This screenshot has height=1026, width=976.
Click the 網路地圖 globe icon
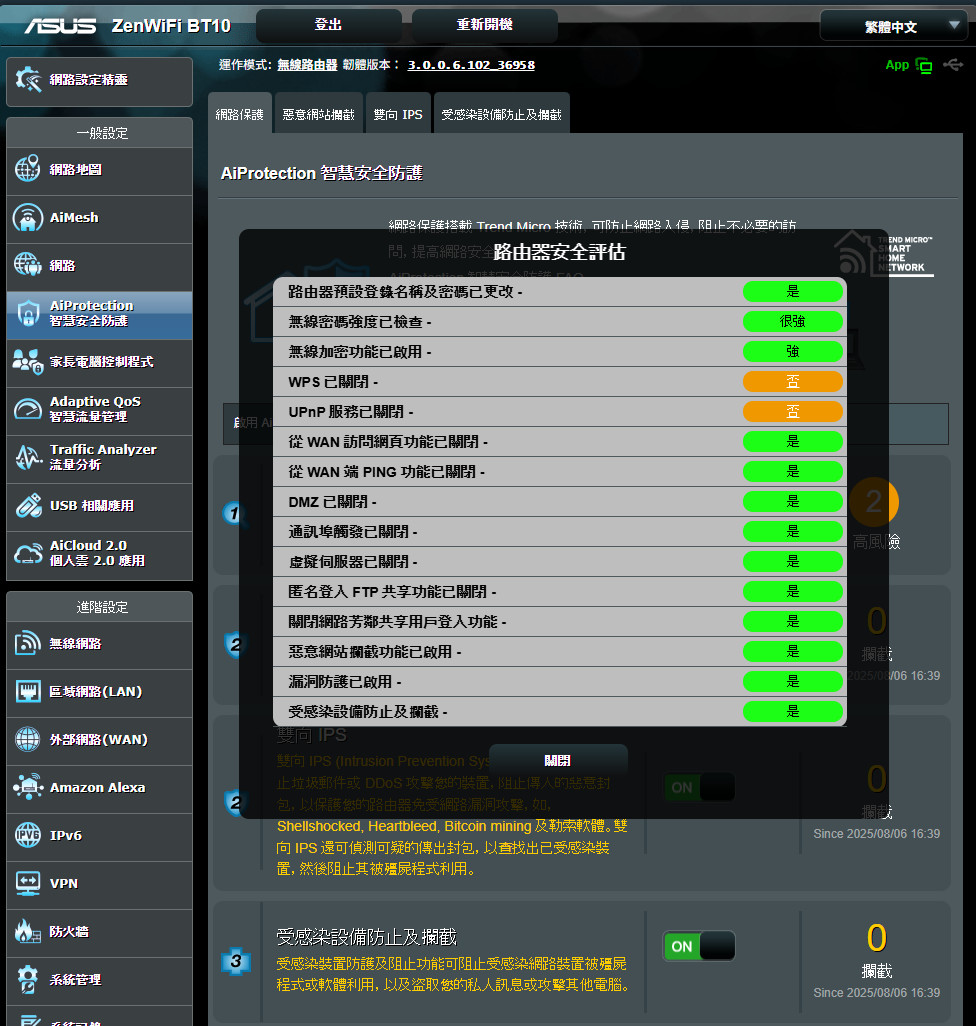tap(28, 169)
